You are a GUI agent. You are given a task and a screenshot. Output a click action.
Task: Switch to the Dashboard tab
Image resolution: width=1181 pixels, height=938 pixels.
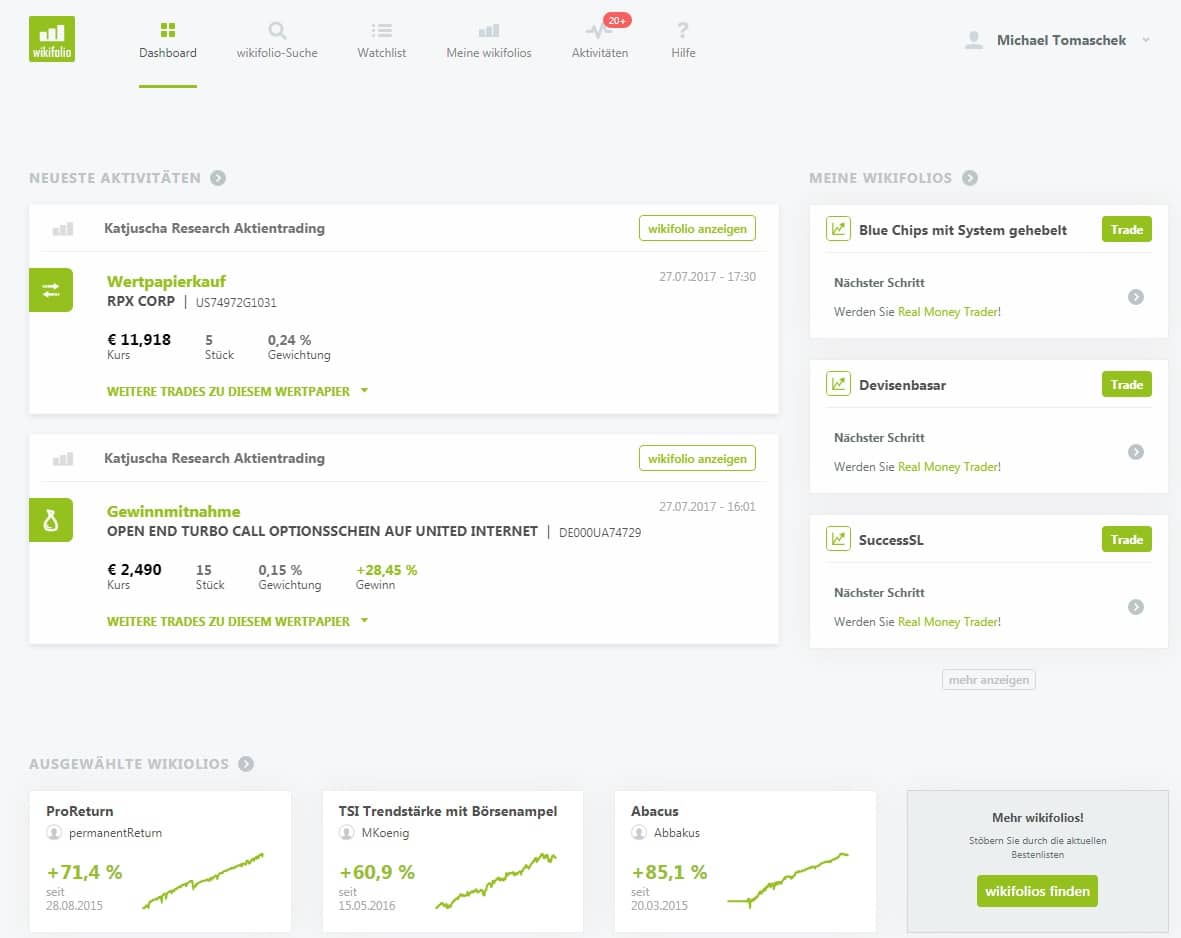point(168,41)
